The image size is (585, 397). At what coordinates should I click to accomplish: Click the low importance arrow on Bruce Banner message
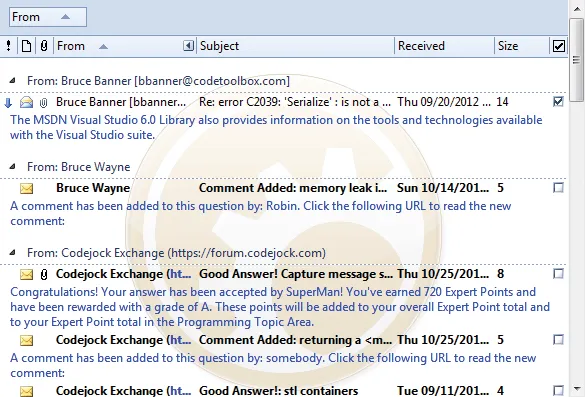click(8, 102)
